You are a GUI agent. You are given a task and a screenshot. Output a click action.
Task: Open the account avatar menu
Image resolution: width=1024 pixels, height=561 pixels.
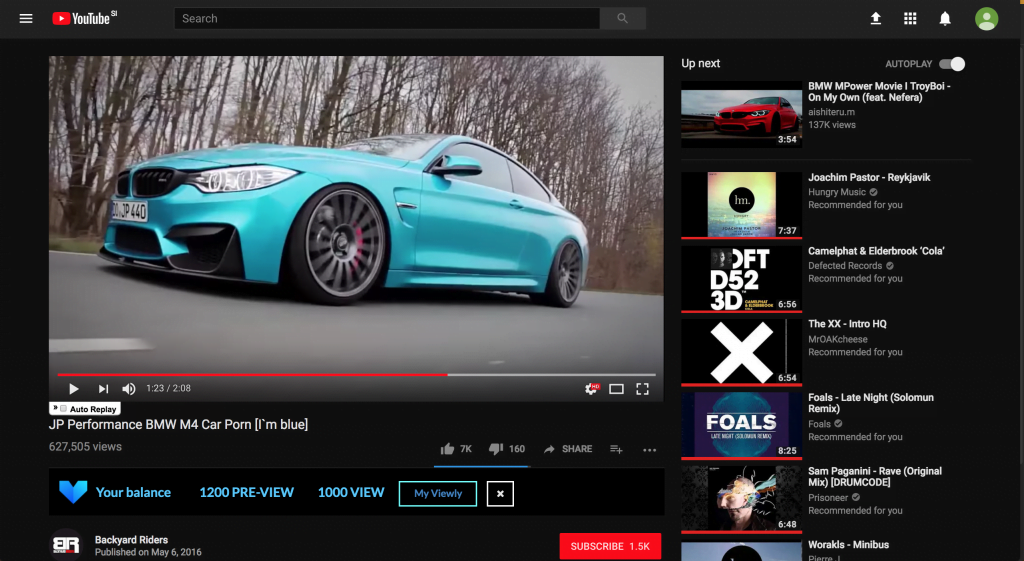point(986,19)
